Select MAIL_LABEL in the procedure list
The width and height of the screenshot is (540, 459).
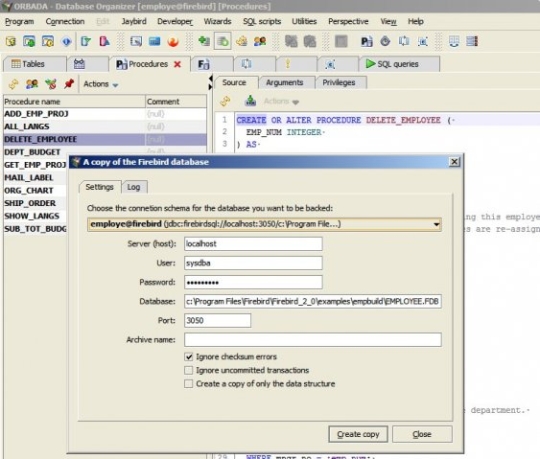pyautogui.click(x=35, y=178)
